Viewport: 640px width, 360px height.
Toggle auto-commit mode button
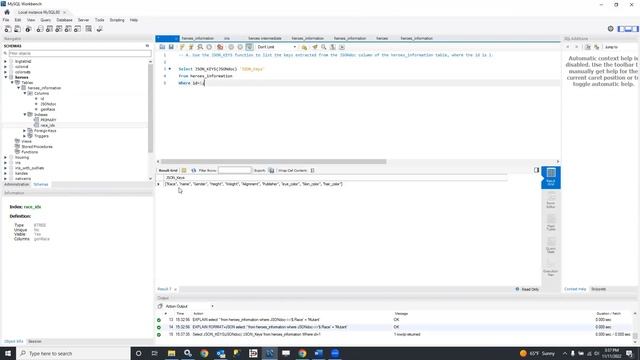click(249, 47)
